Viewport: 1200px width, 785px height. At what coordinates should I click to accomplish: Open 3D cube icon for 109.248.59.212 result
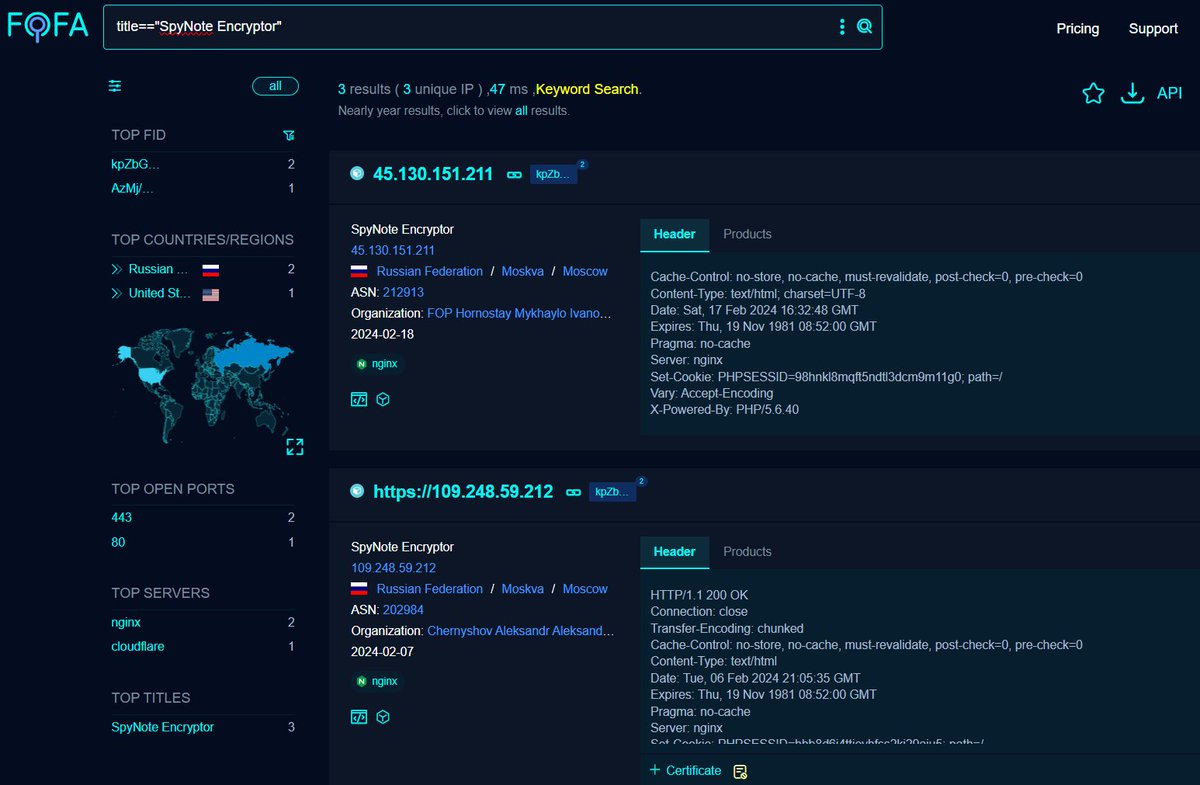tap(382, 717)
